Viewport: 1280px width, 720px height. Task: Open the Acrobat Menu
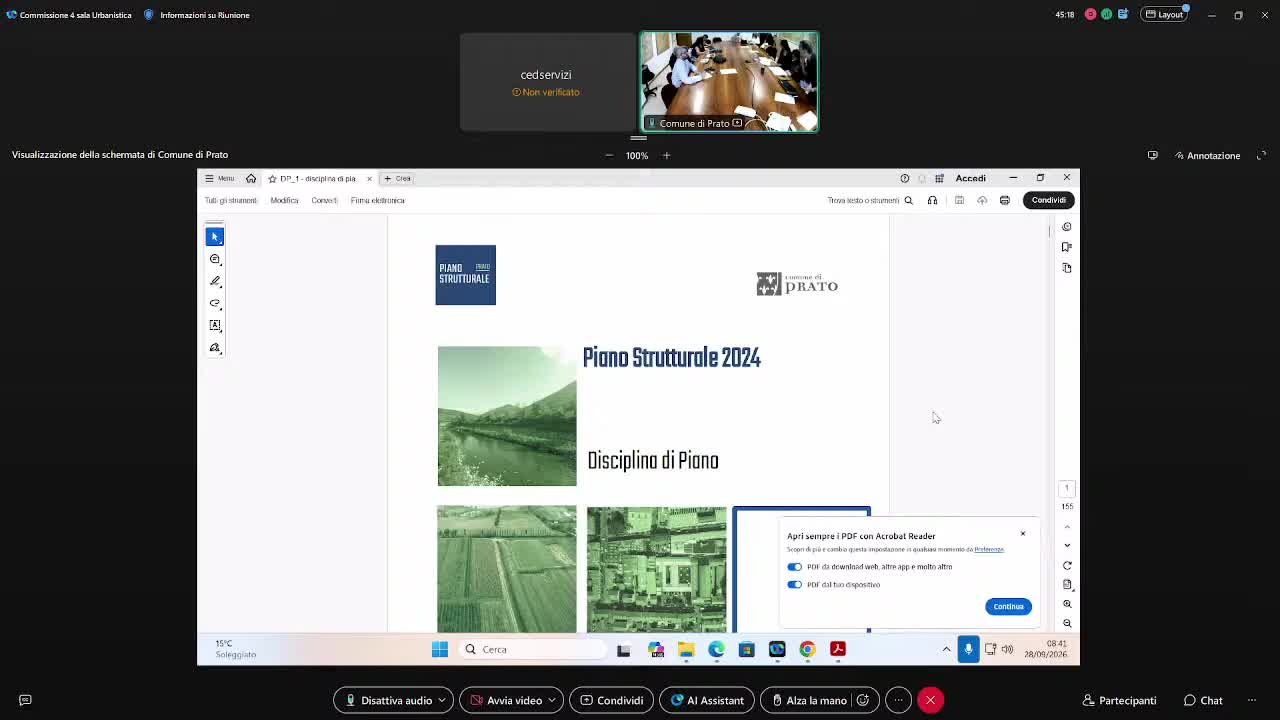tap(220, 178)
